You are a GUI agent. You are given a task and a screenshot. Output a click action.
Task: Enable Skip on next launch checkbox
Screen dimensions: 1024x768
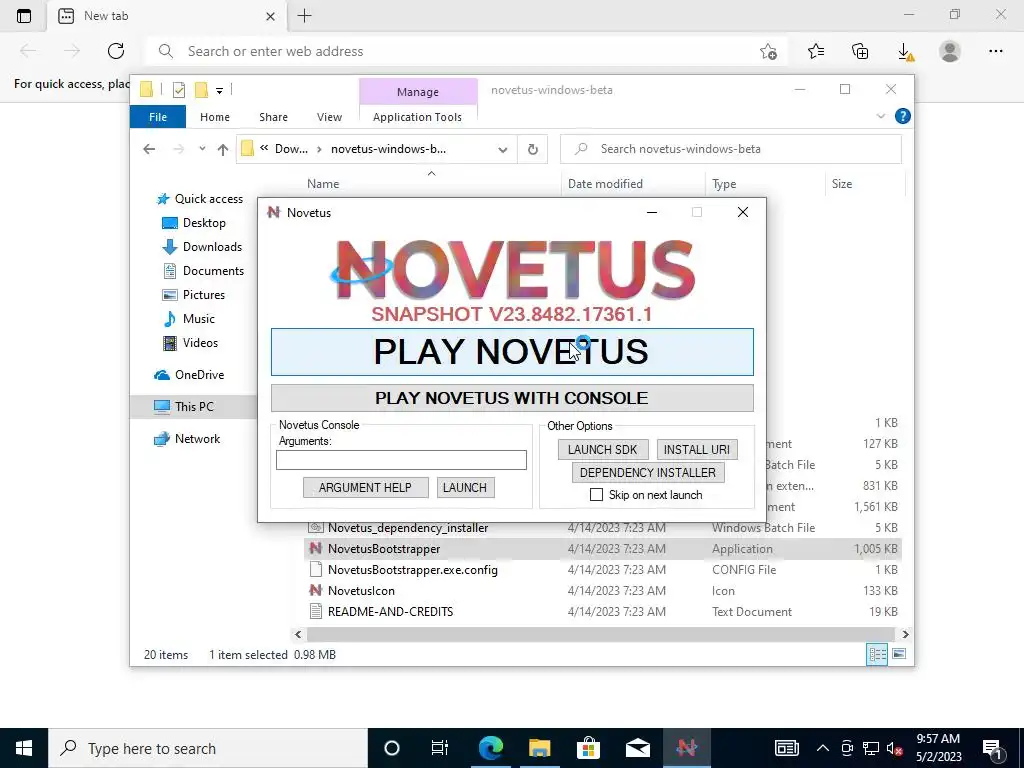coord(596,494)
